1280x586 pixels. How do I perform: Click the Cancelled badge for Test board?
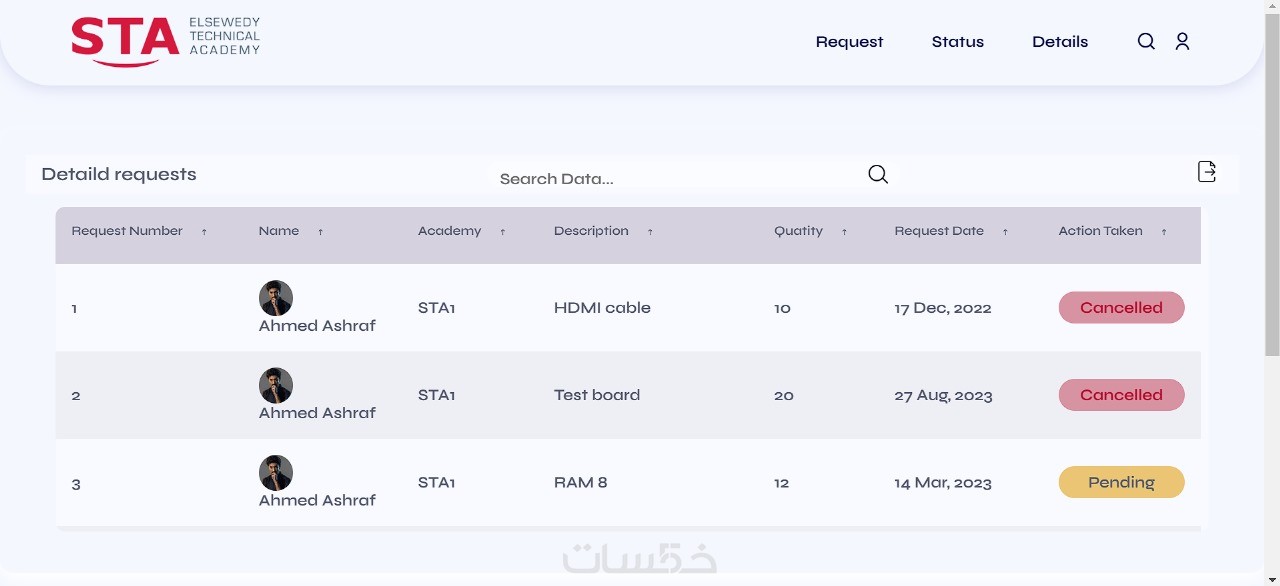coord(1121,395)
